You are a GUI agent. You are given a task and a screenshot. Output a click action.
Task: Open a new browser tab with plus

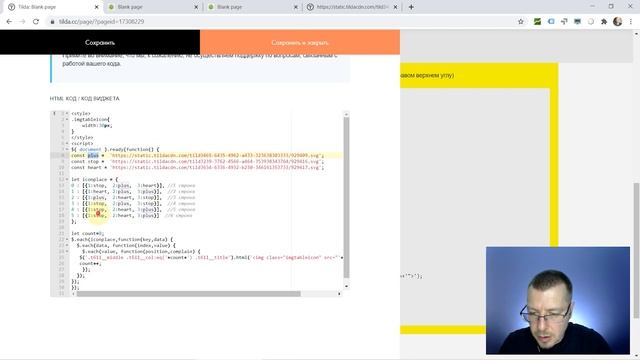[x=411, y=7]
